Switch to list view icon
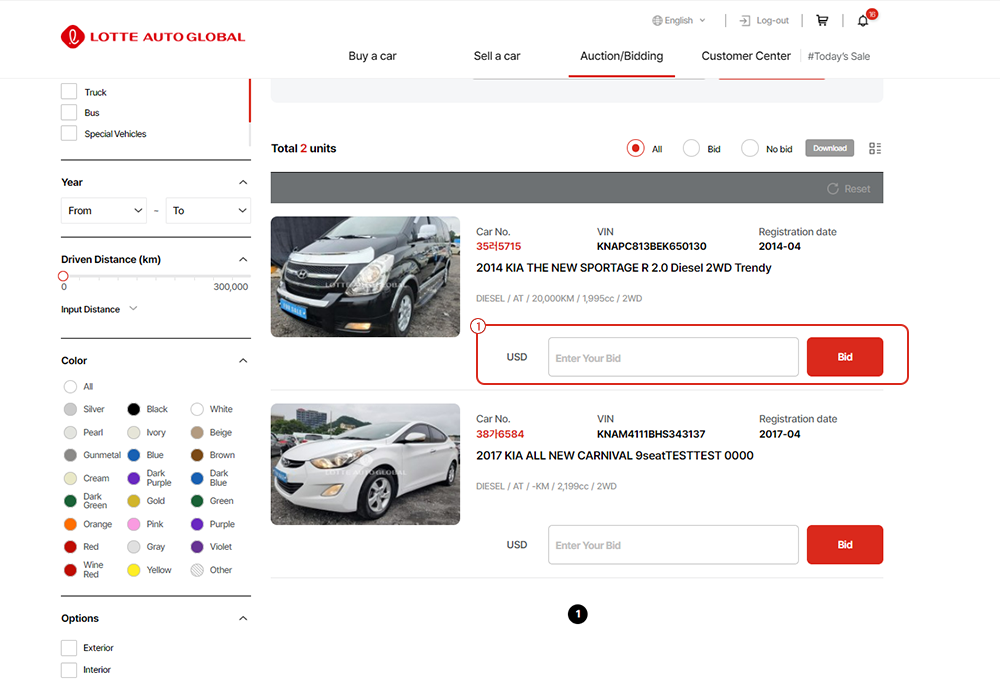The height and width of the screenshot is (680, 1000). (x=875, y=148)
